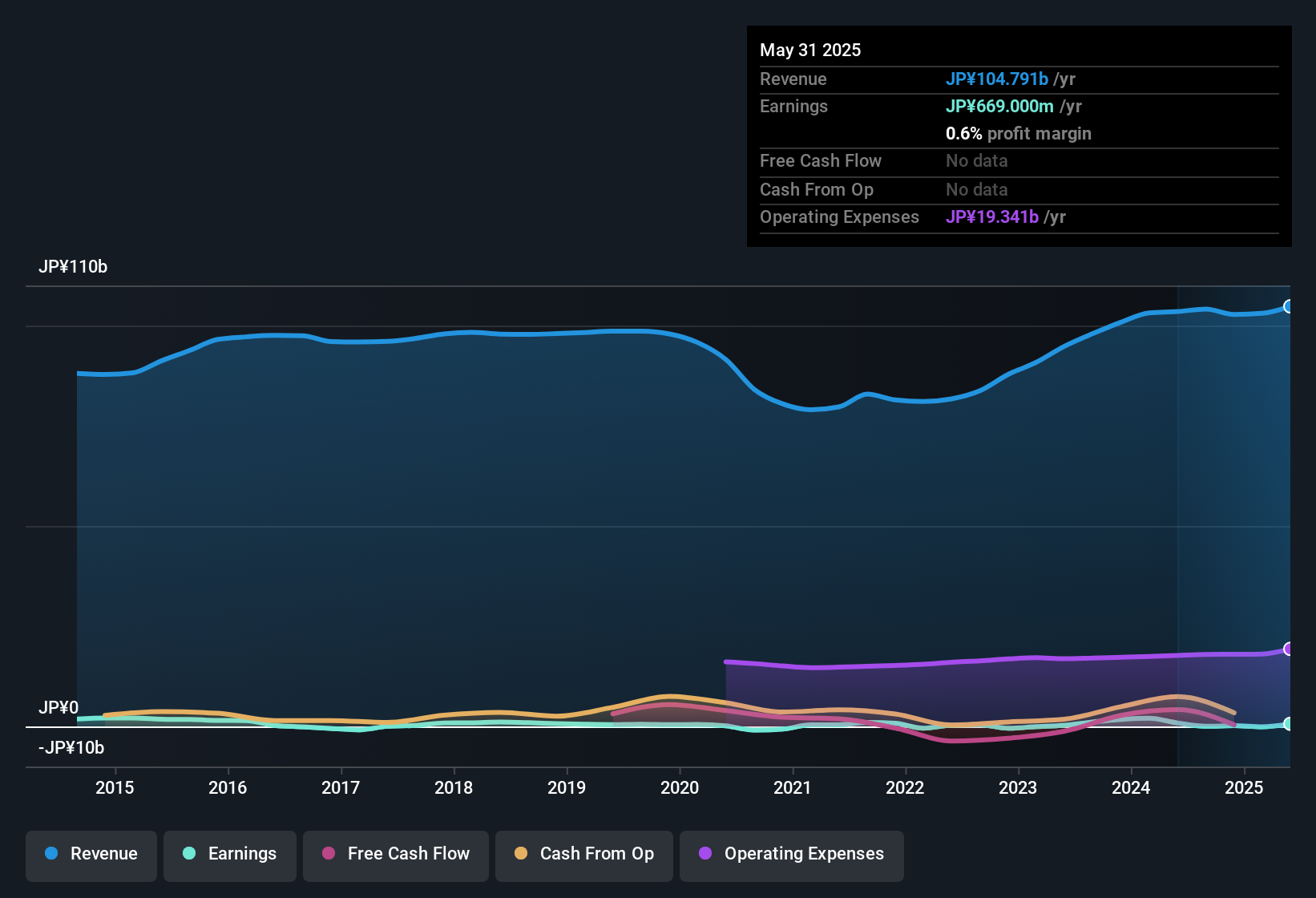Click the 2015 x-axis year label

[115, 787]
